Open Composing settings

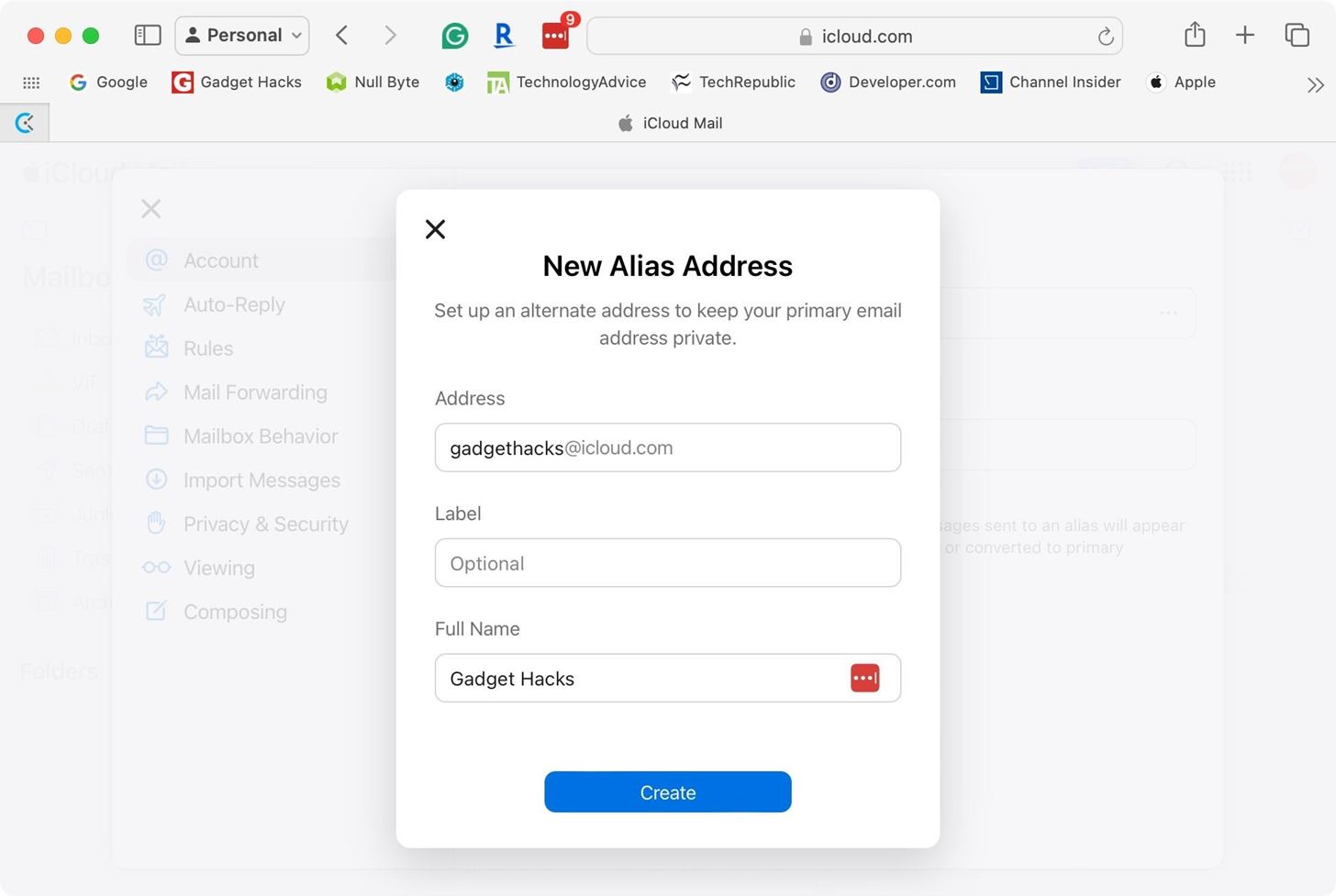pyautogui.click(x=235, y=611)
